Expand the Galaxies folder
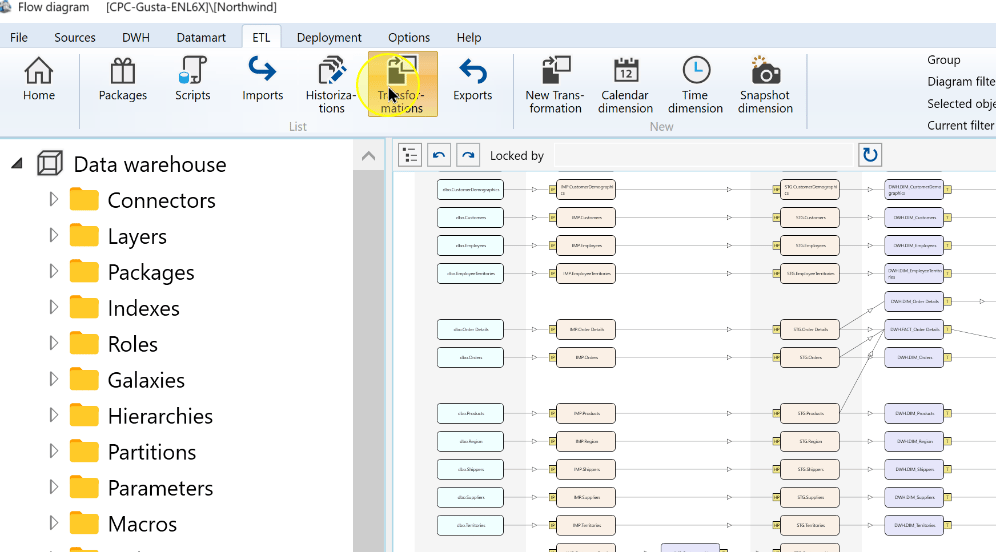 (53, 379)
